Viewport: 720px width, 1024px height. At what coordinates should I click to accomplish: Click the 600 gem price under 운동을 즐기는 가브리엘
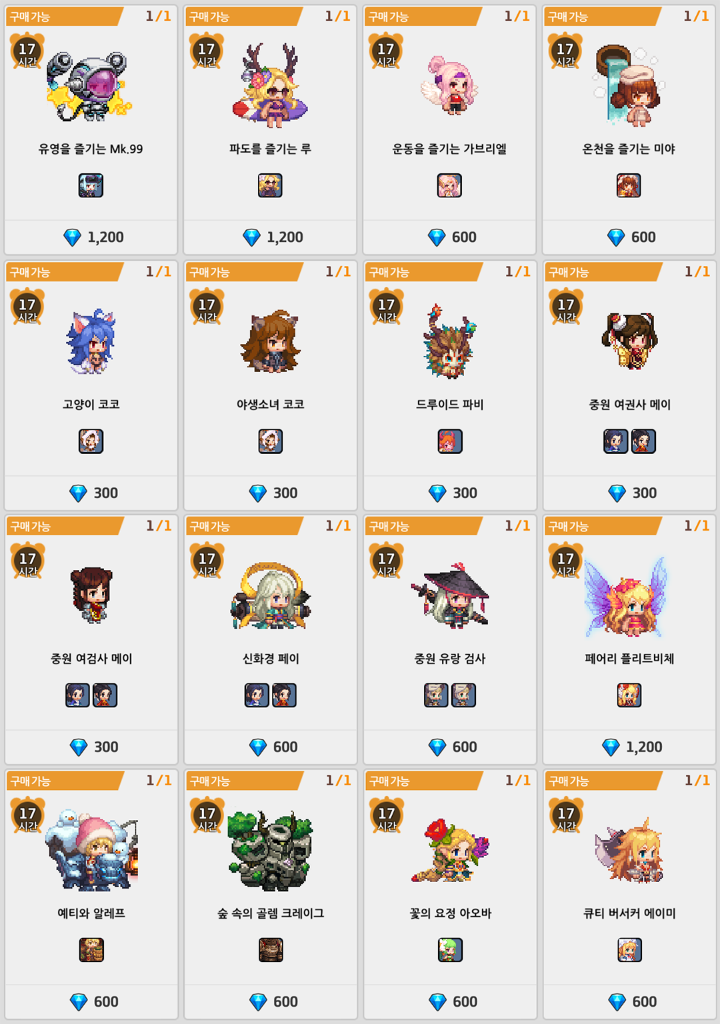tap(451, 237)
